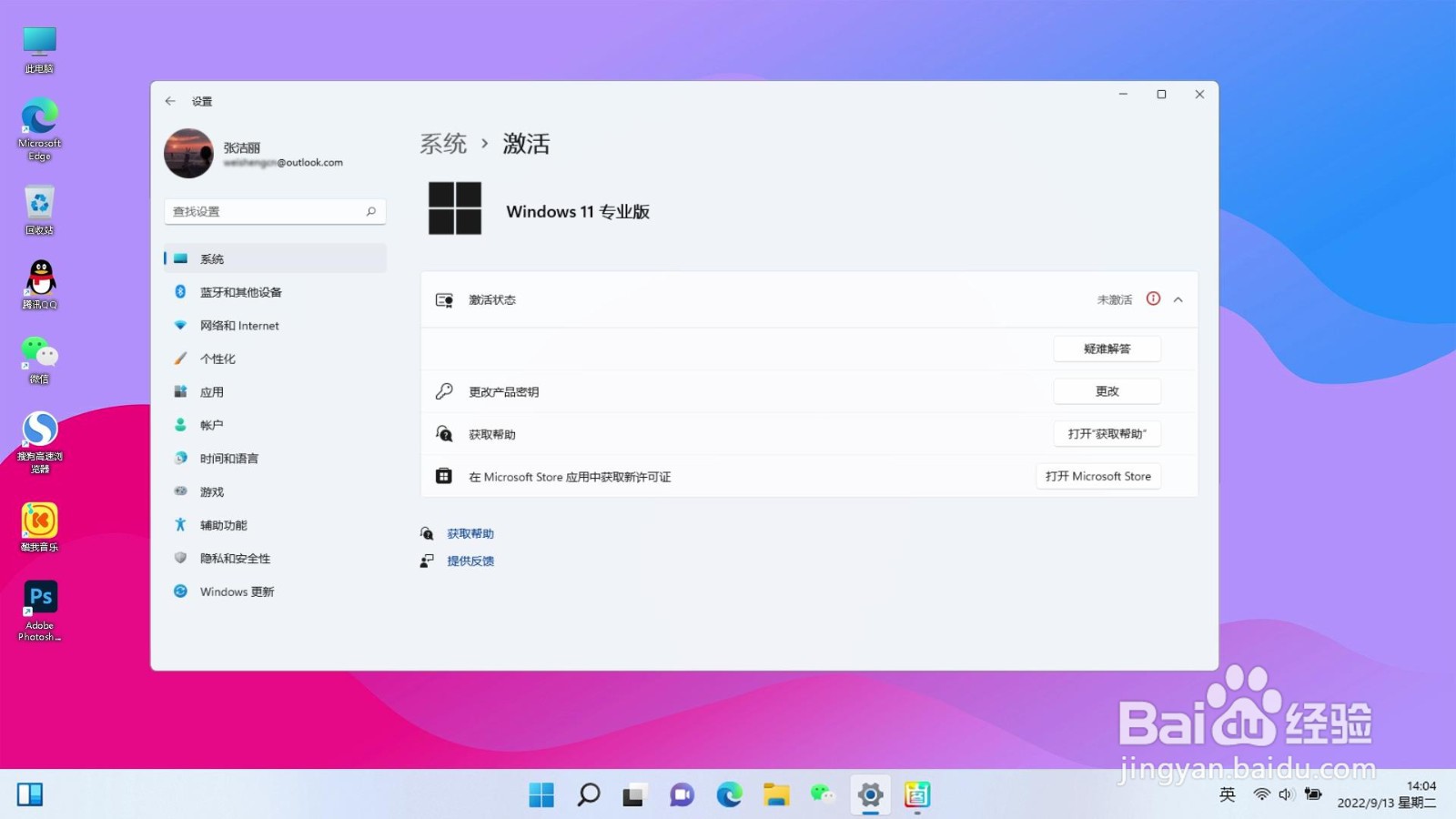Open 帐户 settings
1456x819 pixels.
point(275,425)
